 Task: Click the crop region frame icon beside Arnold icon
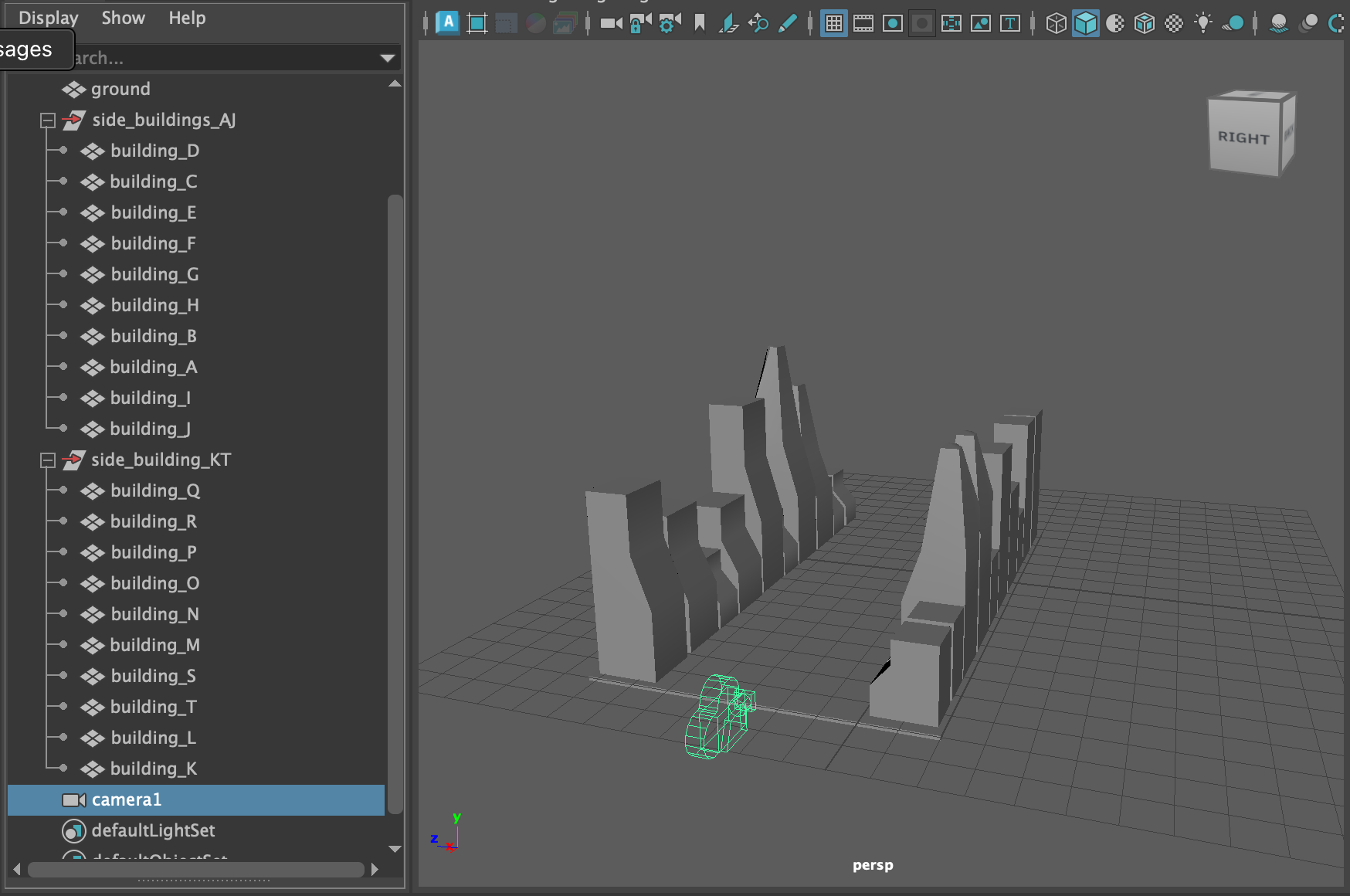[x=477, y=23]
